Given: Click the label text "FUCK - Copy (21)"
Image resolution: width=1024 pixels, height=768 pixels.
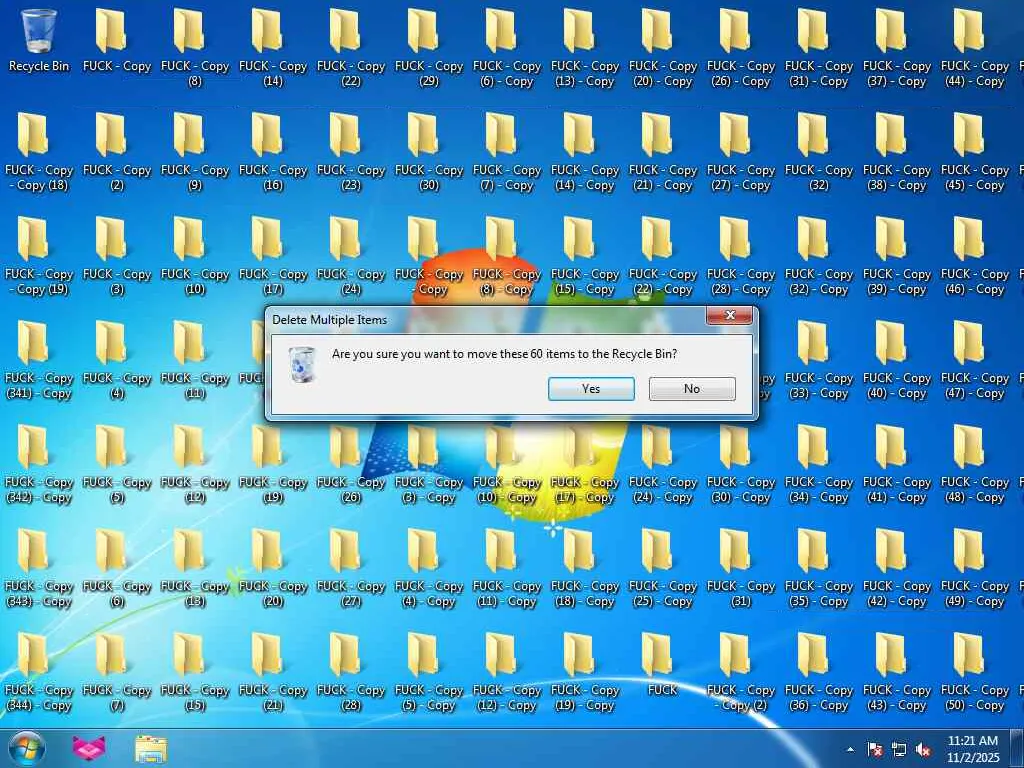Looking at the screenshot, I should click(272, 697).
